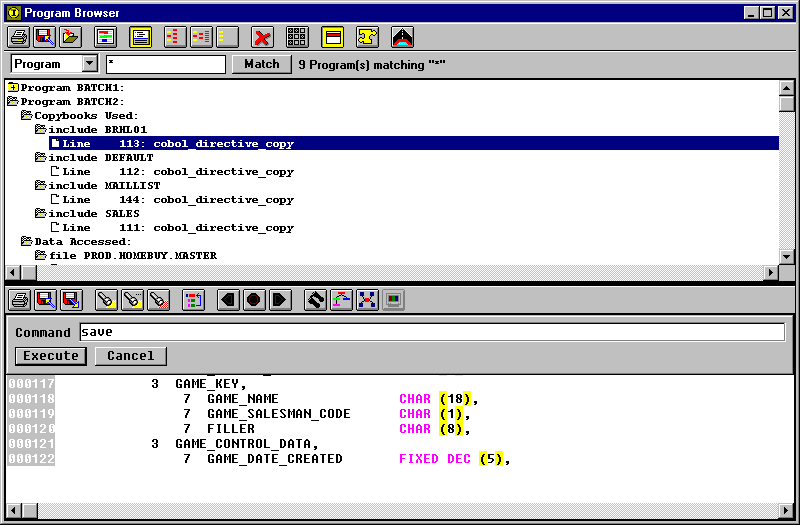Image resolution: width=800 pixels, height=525 pixels.
Task: Click the Cancel button
Action: click(131, 356)
